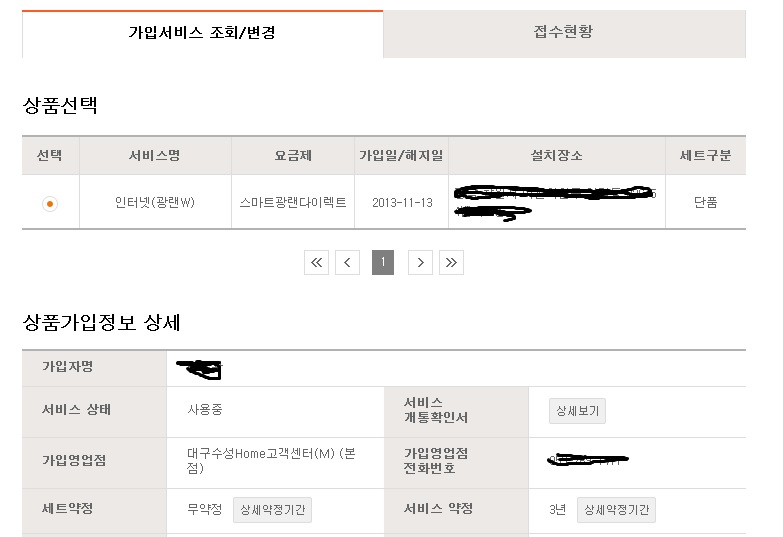
Task: Open 상세약정기간 next to 무약정
Action: point(272,509)
